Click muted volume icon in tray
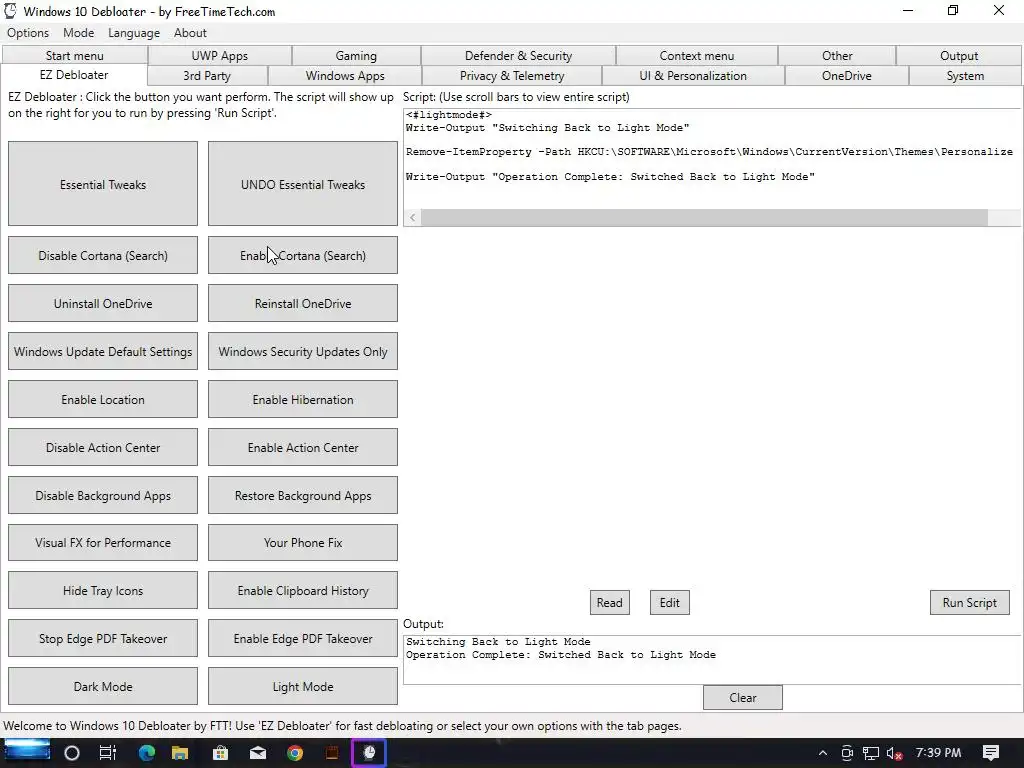The height and width of the screenshot is (768, 1024). (x=894, y=753)
